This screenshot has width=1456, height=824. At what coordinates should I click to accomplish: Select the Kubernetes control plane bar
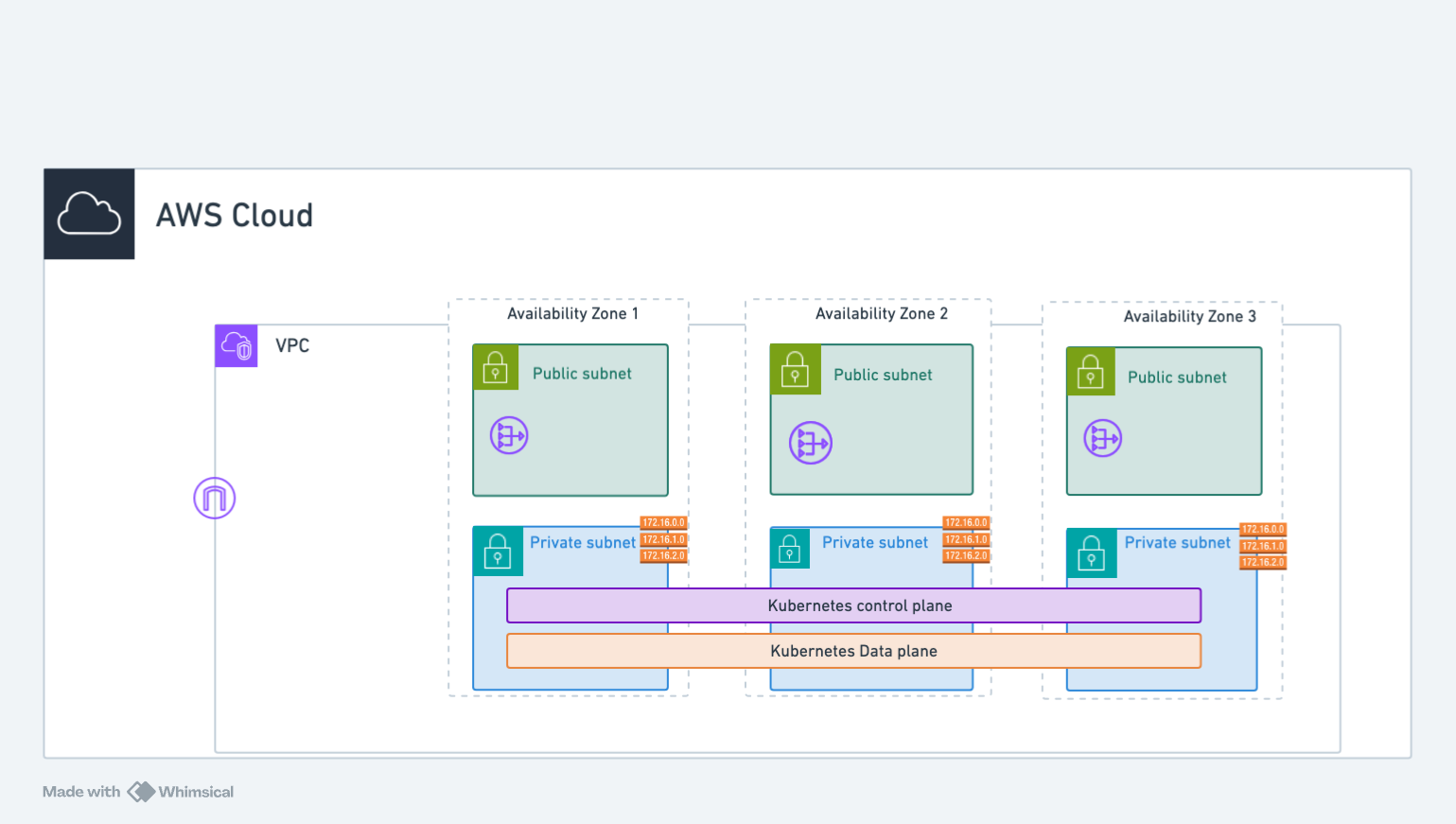[x=854, y=605]
